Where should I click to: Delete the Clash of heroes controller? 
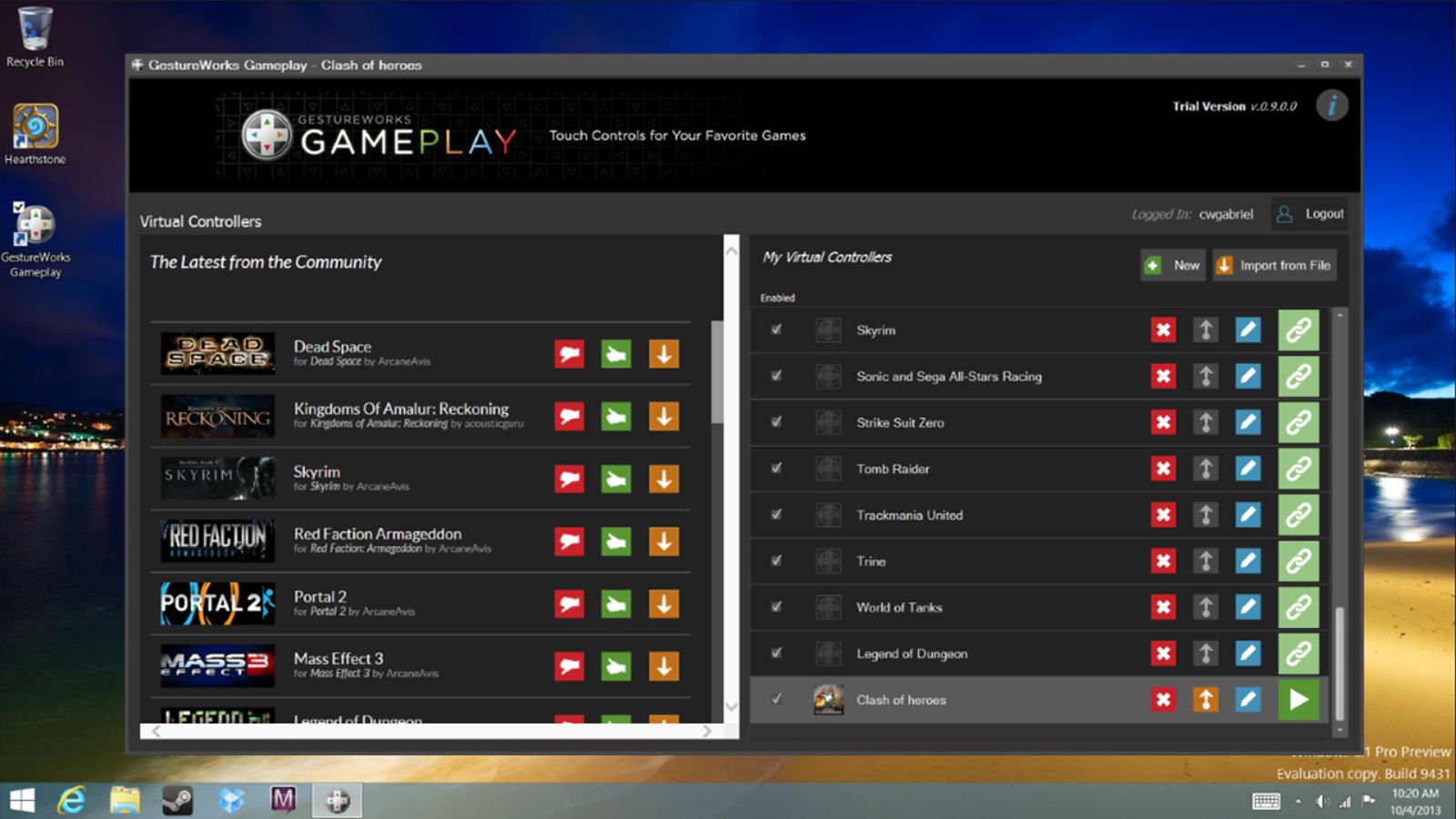1163,700
